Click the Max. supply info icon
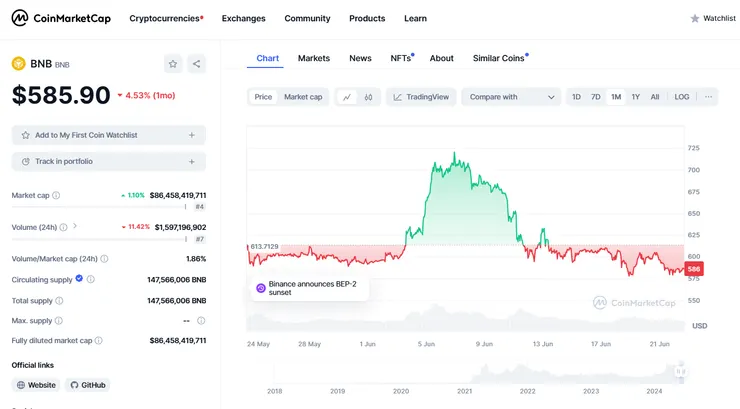Viewport: 740px width, 409px height. pos(59,321)
